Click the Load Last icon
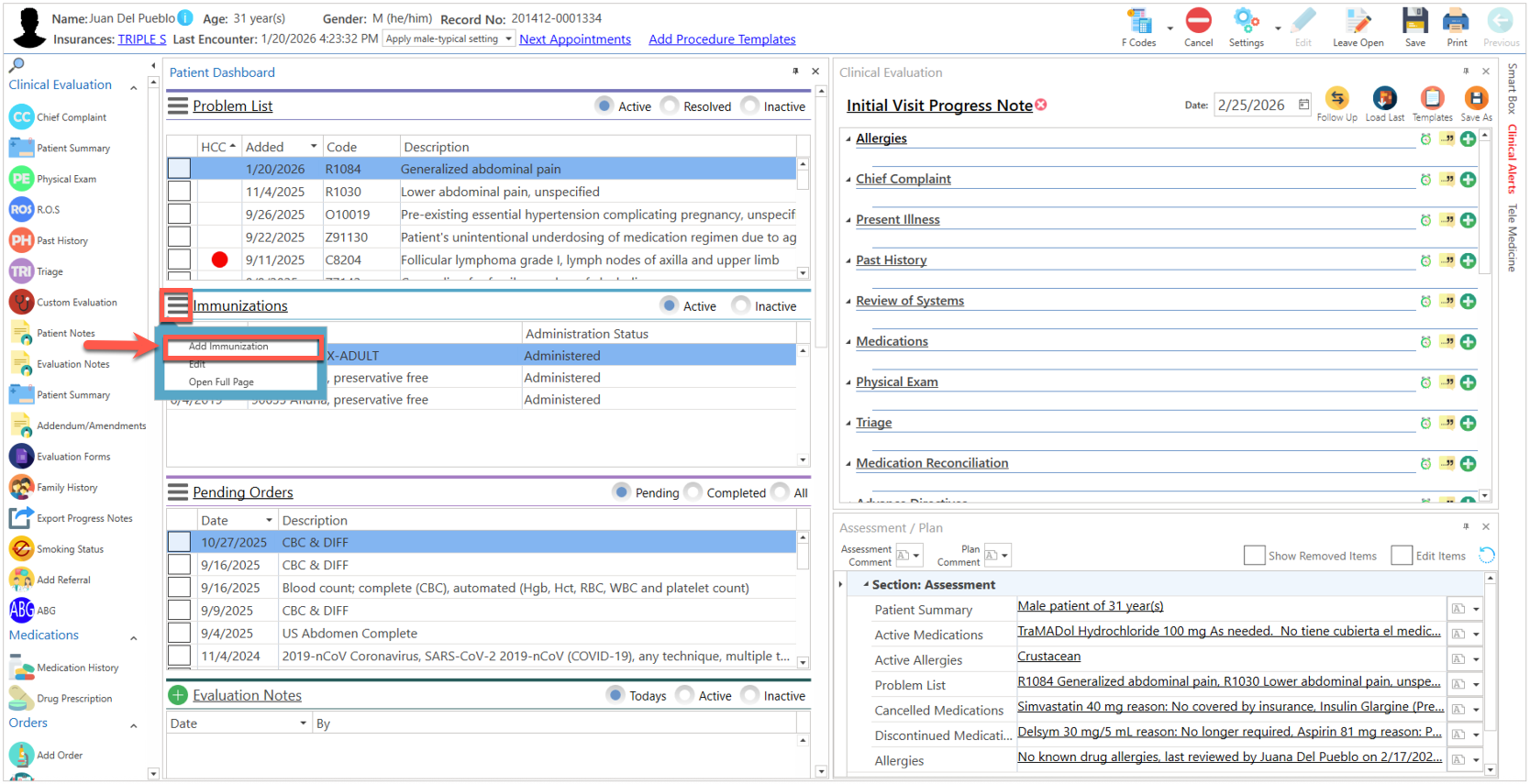This screenshot has height=784, width=1530. point(1384,99)
